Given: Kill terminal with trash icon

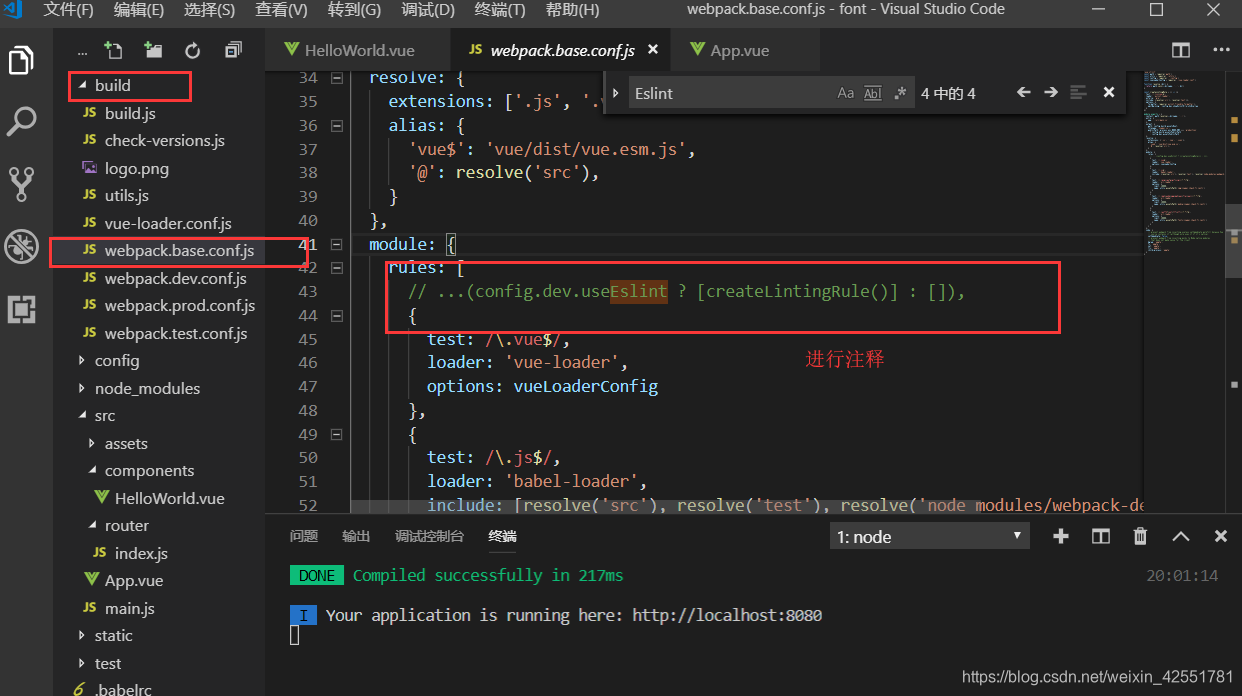Looking at the screenshot, I should (x=1140, y=537).
